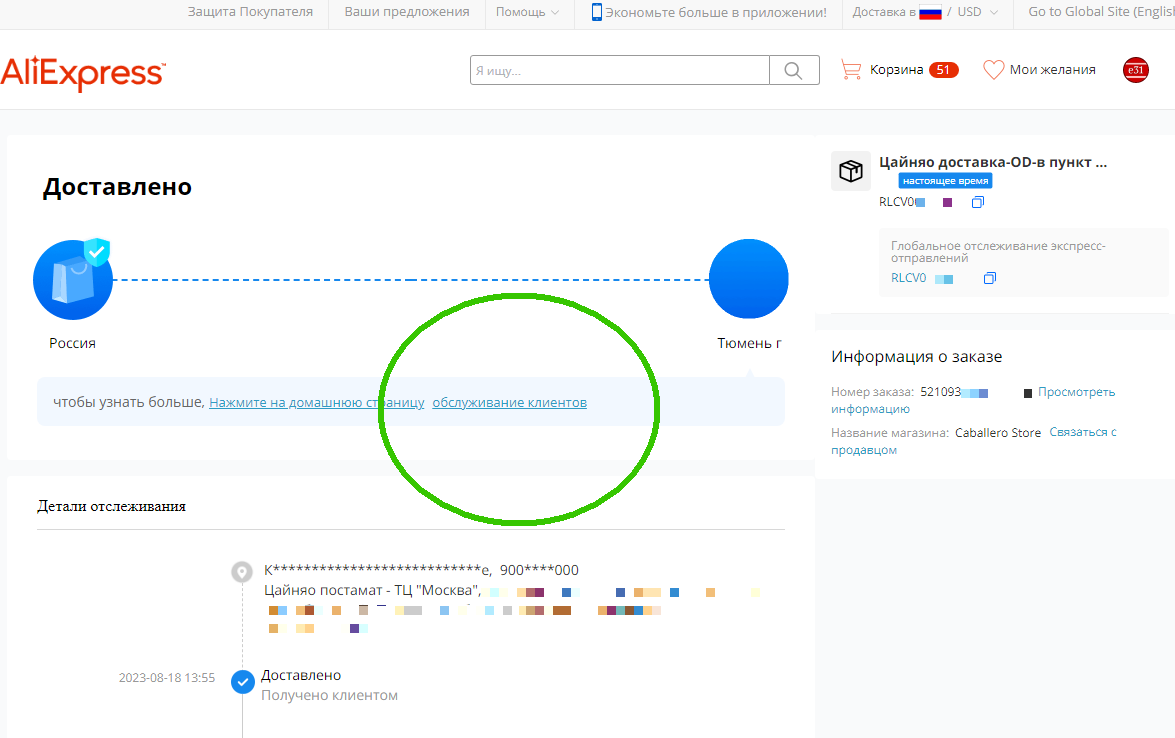Screen dimensions: 1175x738
Task: Click the Россия origin shopping bag icon
Action: [x=73, y=279]
